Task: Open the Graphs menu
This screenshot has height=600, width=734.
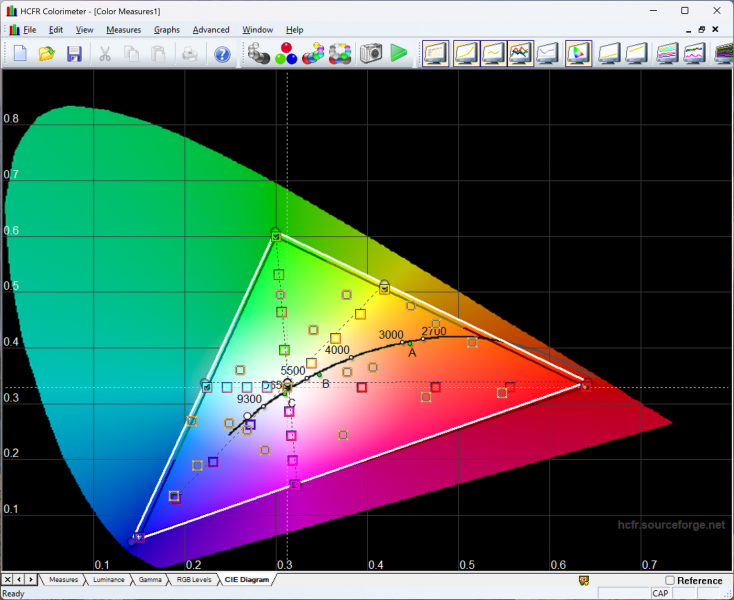Action: [x=166, y=30]
